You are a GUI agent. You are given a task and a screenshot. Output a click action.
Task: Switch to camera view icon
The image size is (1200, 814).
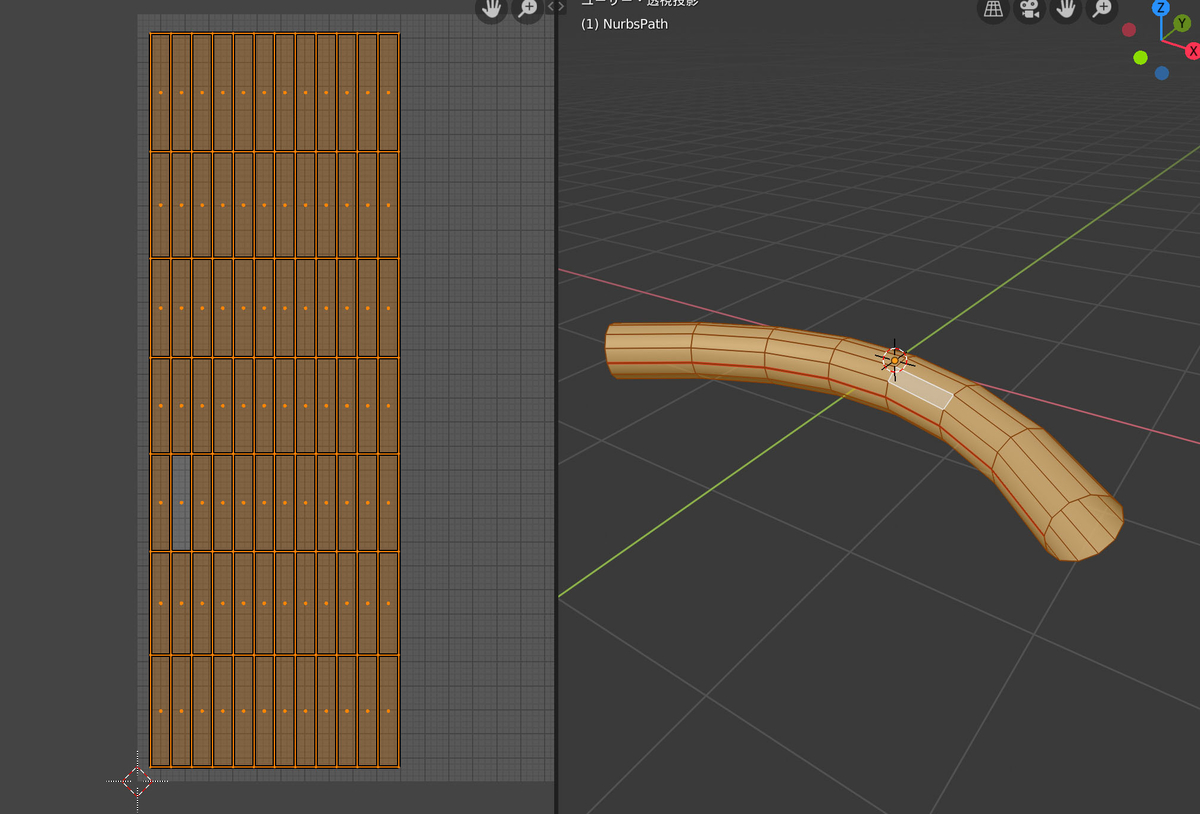[1029, 9]
